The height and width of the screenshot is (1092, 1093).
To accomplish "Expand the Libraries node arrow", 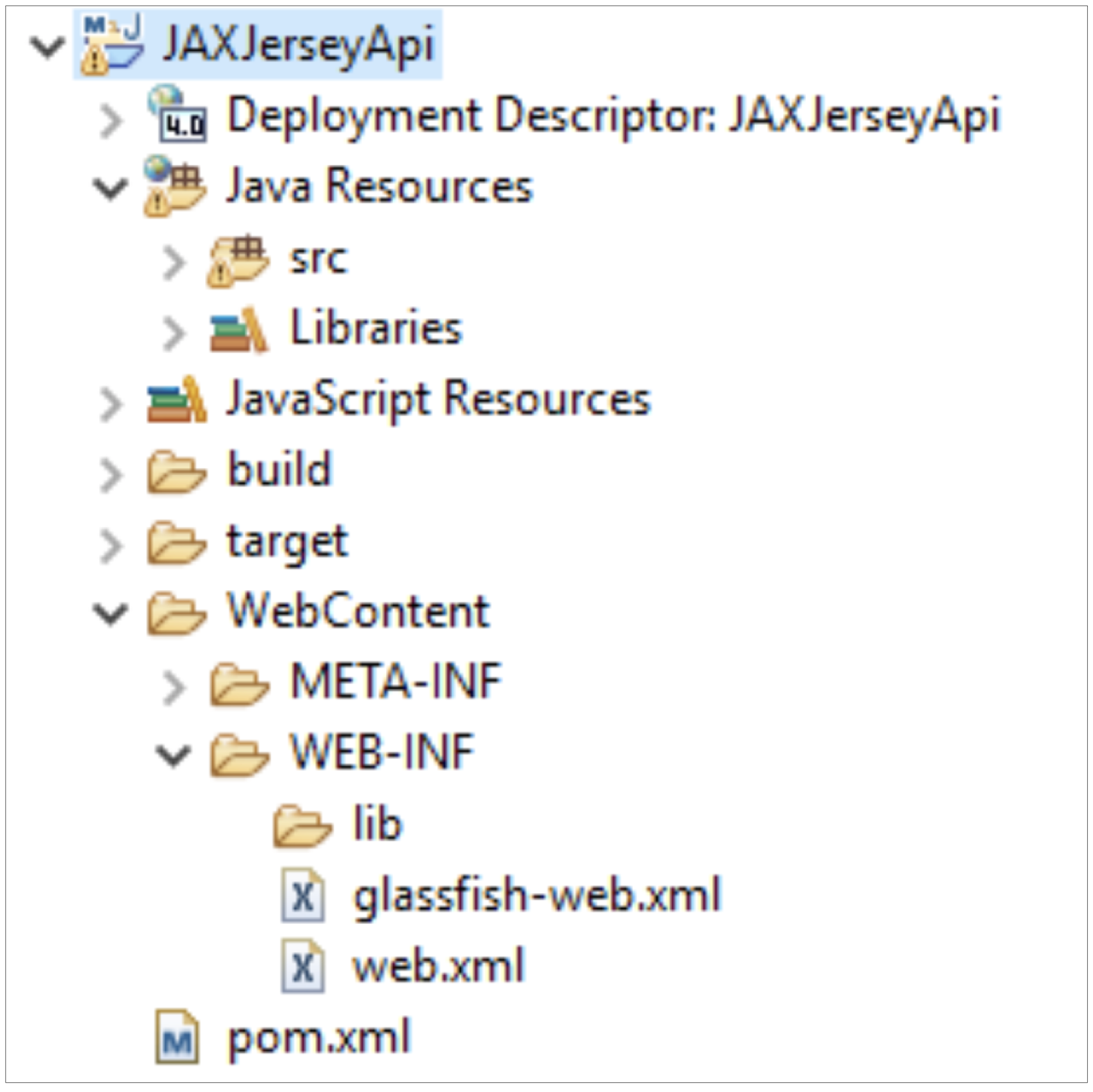I will pos(173,332).
